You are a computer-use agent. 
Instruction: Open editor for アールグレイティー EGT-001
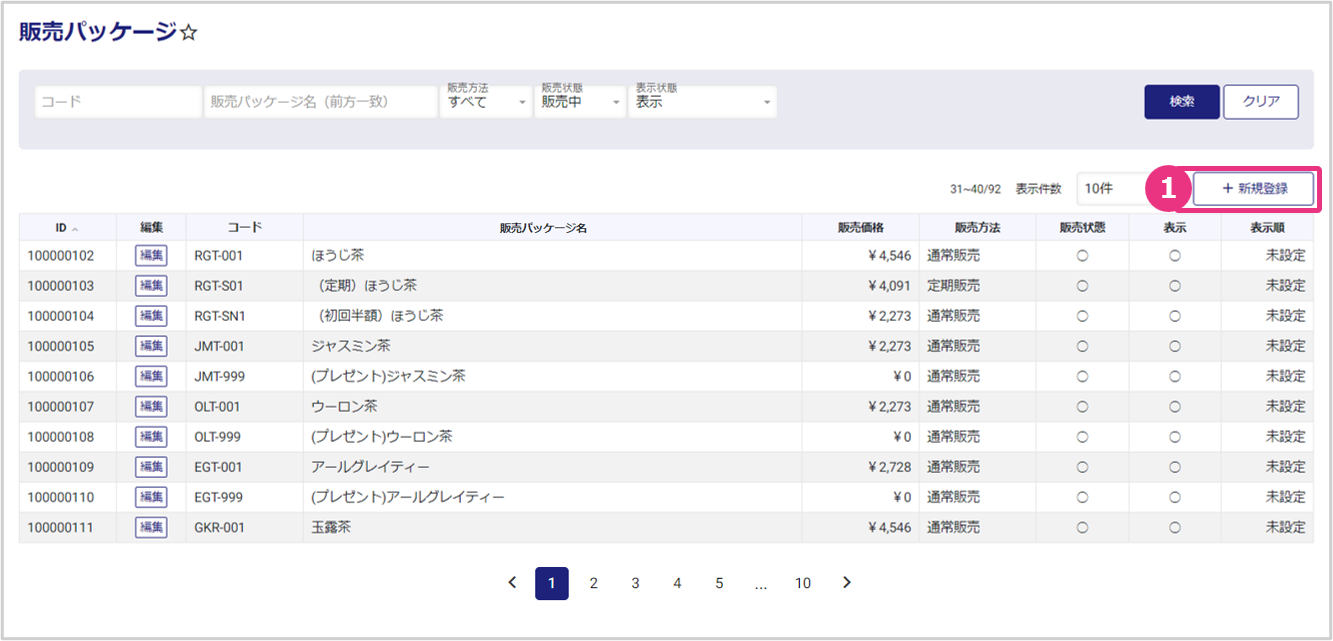point(151,467)
